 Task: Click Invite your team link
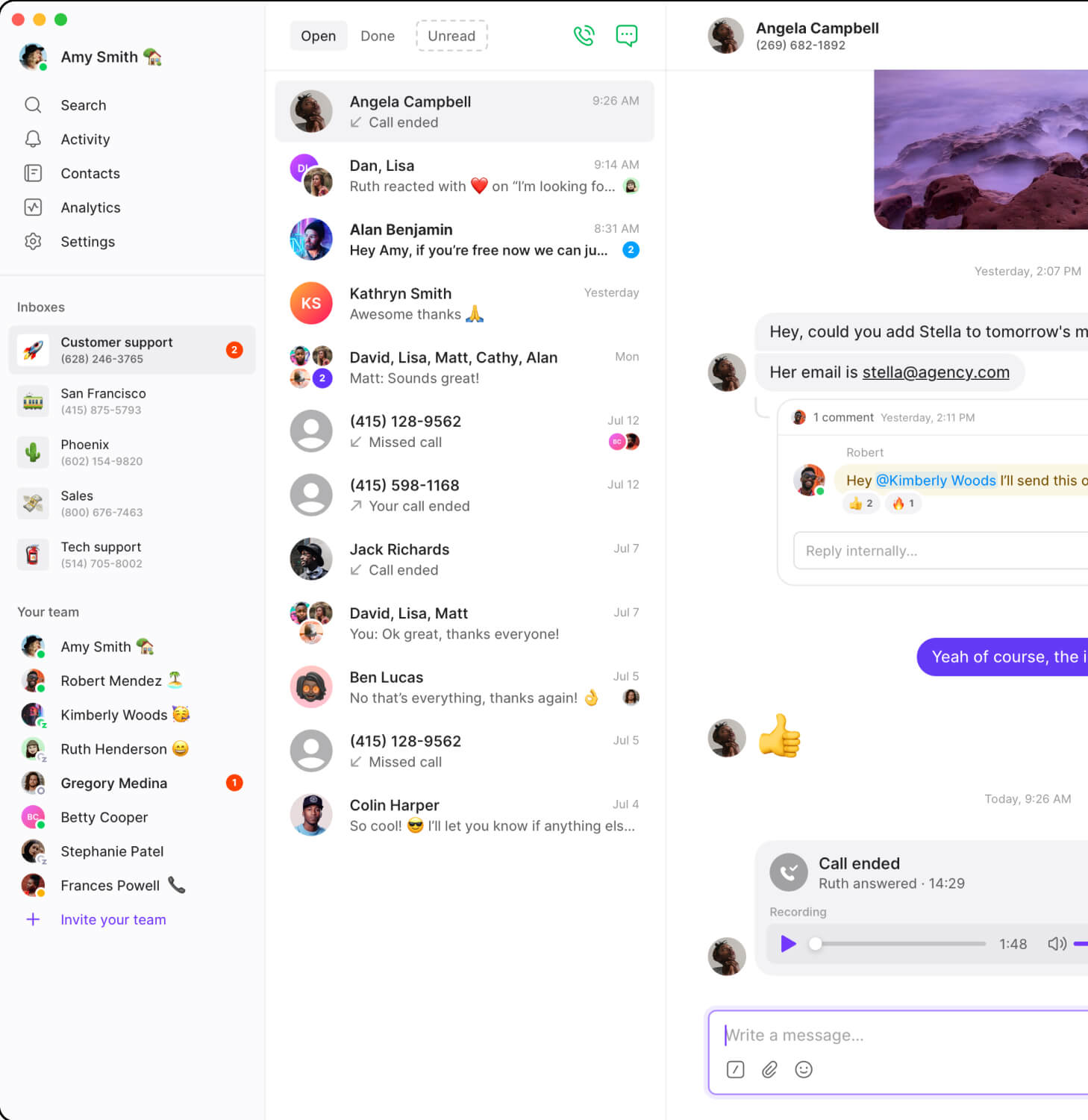[x=113, y=920]
